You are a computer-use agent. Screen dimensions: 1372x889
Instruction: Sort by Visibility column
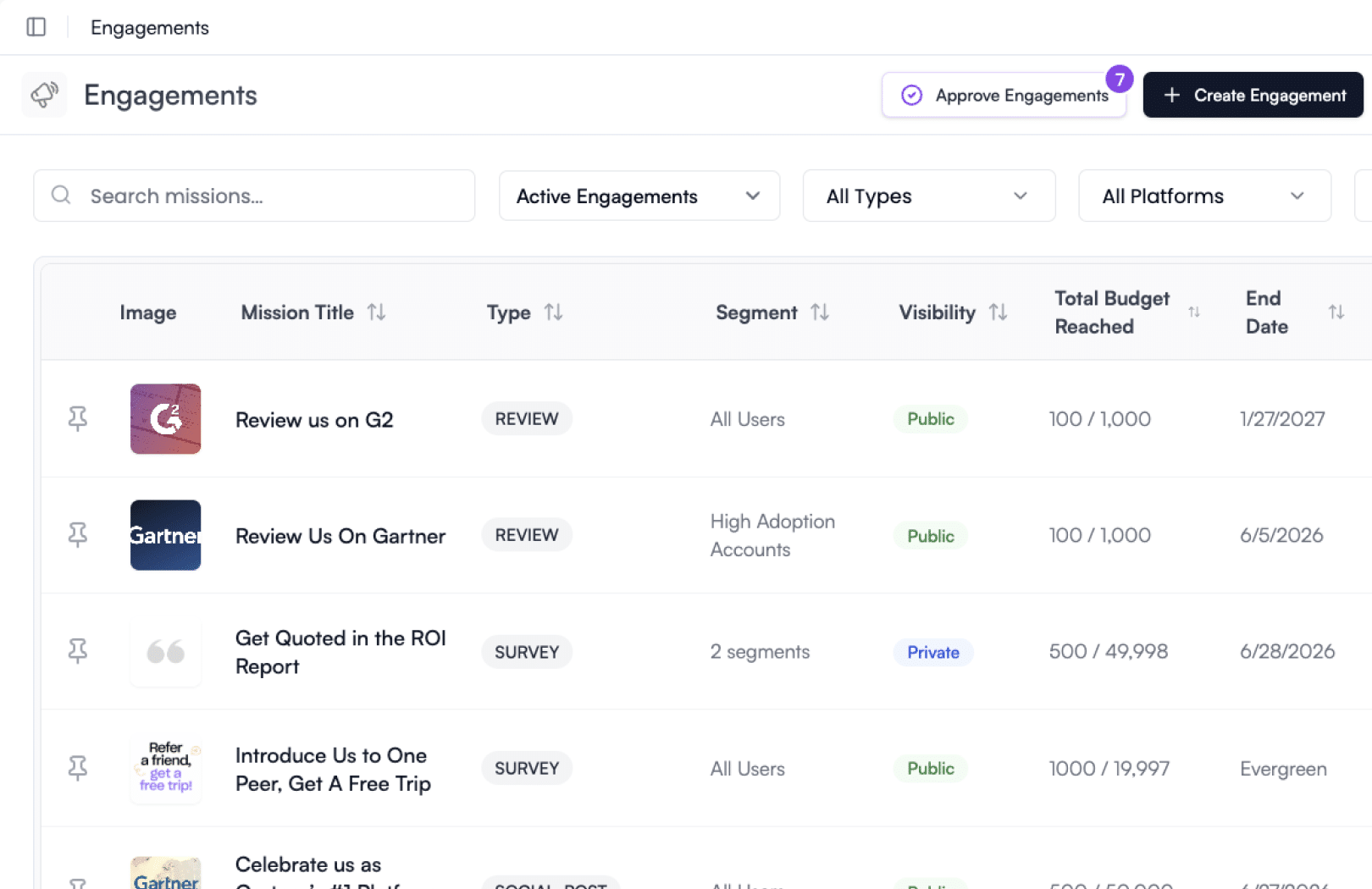[998, 312]
